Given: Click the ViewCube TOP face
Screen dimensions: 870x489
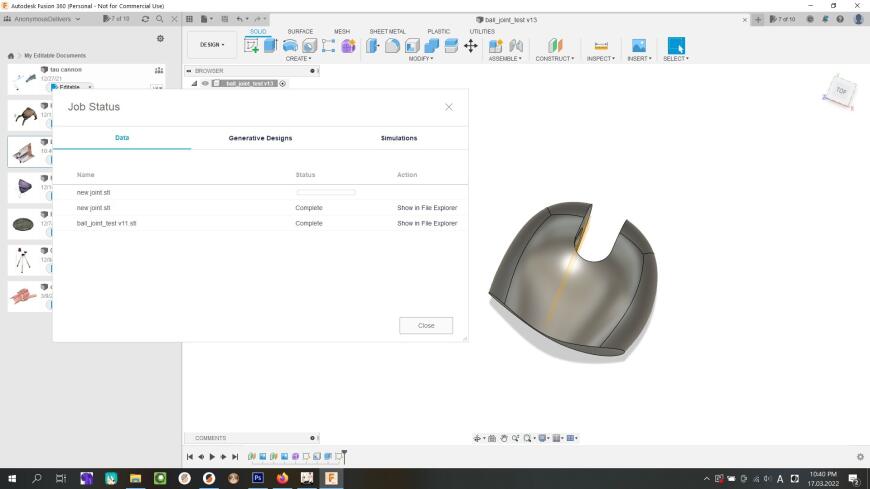Looking at the screenshot, I should coord(842,90).
